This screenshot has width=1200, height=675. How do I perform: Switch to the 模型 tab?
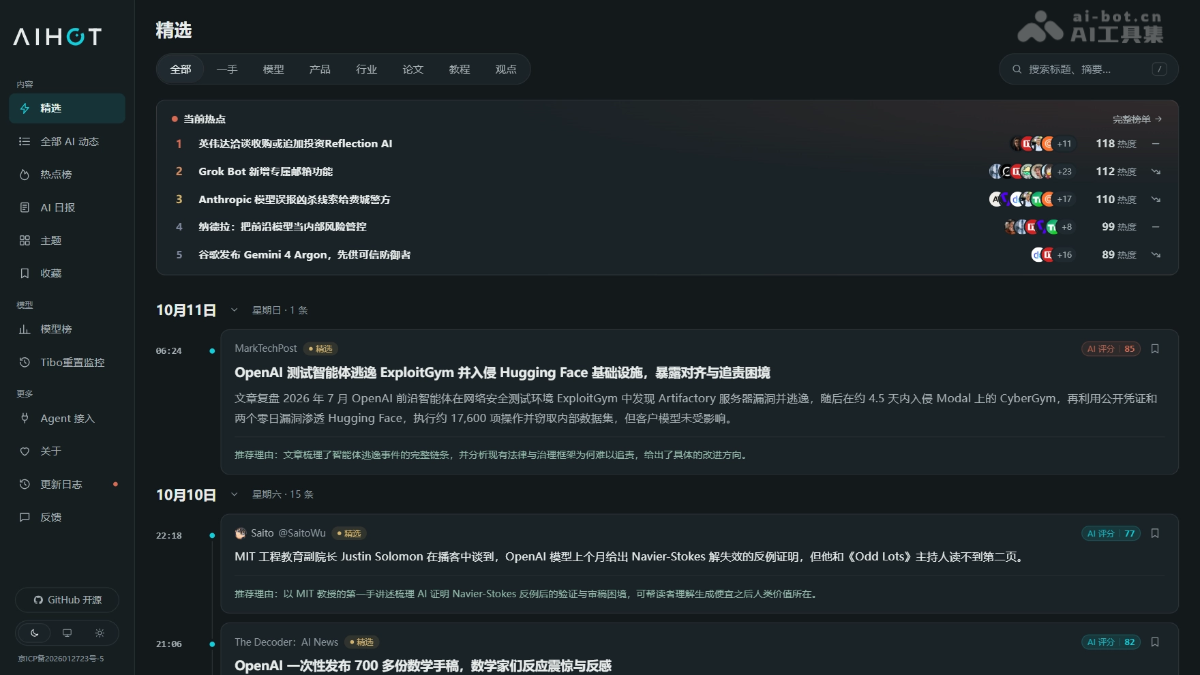[273, 69]
